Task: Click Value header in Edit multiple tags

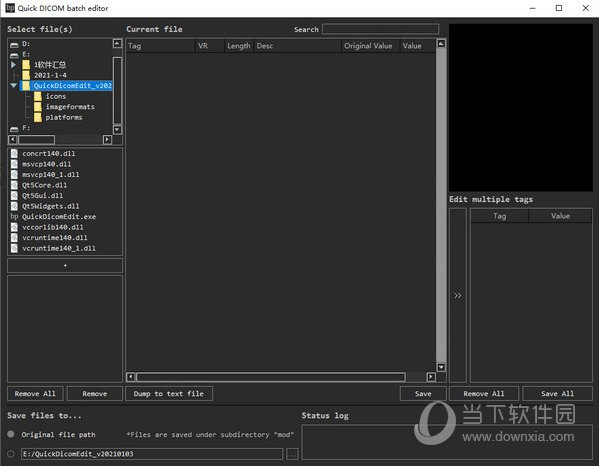Action: tap(560, 216)
